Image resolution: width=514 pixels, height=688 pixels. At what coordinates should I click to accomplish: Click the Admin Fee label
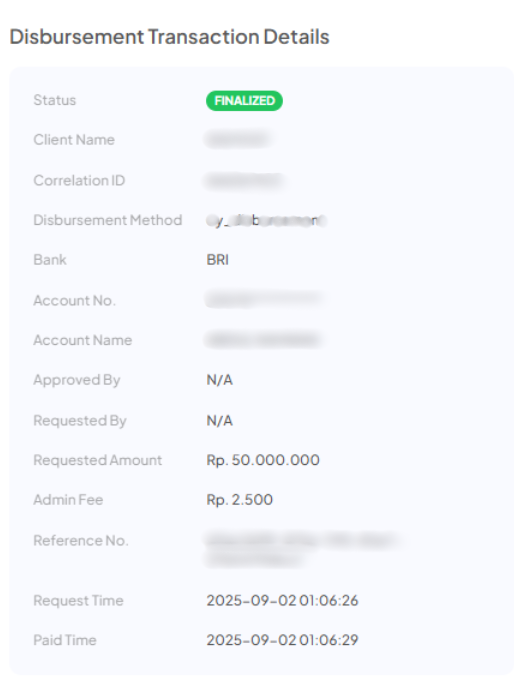point(68,499)
